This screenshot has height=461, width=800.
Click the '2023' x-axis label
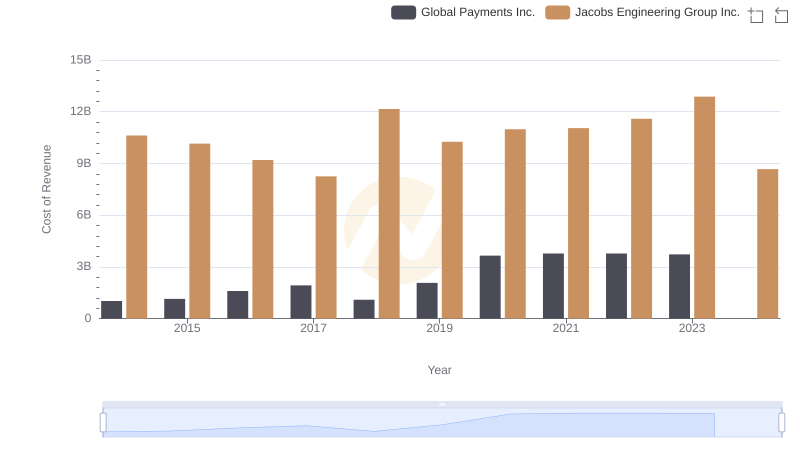[x=692, y=328]
